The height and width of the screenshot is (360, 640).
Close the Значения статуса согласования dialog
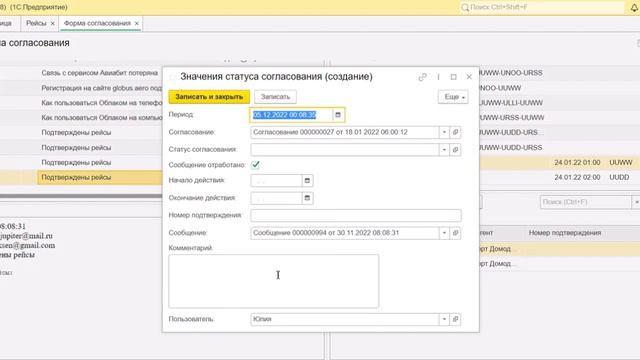[x=469, y=77]
